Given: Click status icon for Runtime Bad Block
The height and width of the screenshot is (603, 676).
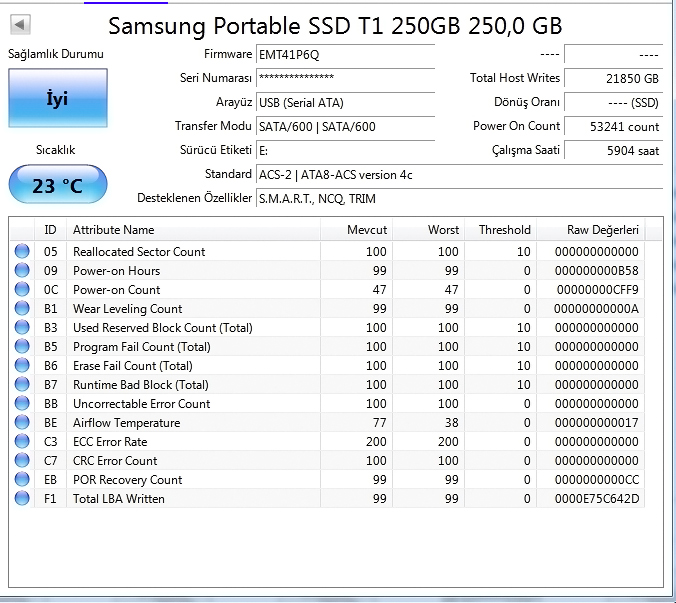Looking at the screenshot, I should point(22,384).
